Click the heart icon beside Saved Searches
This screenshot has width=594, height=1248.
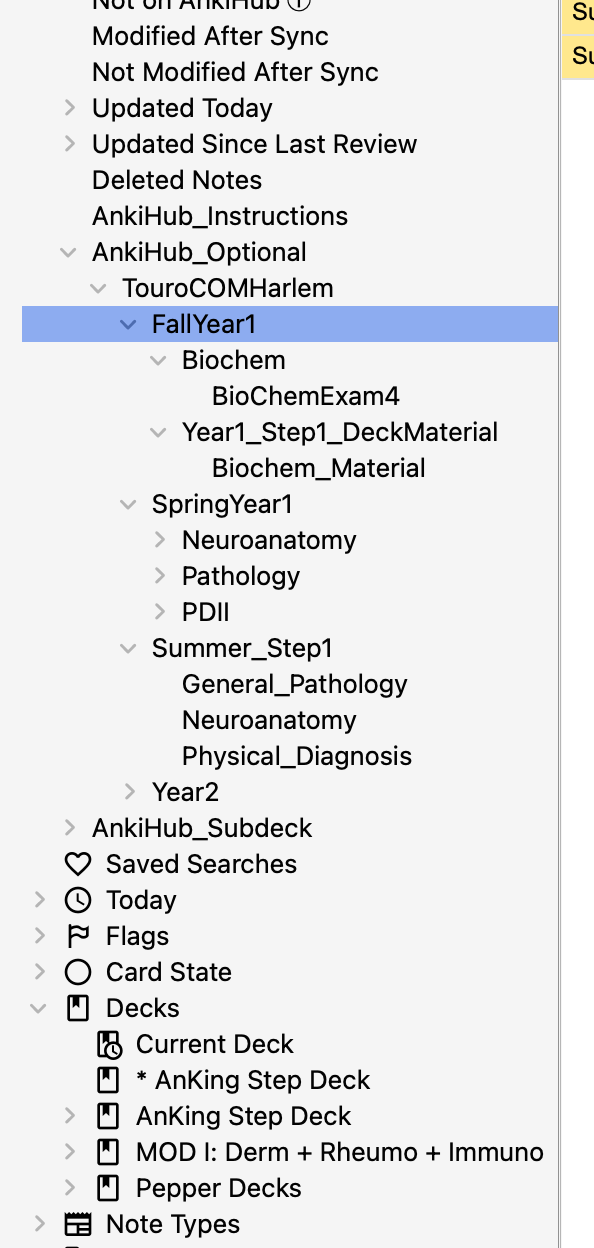coord(77,864)
